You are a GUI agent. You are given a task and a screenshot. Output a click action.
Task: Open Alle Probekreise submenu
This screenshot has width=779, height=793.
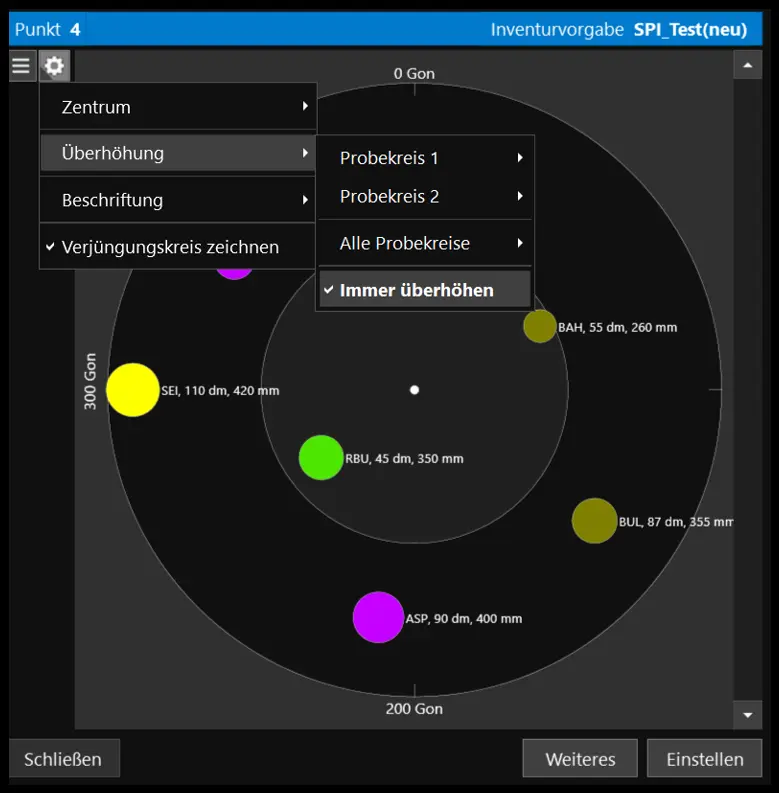tap(425, 243)
